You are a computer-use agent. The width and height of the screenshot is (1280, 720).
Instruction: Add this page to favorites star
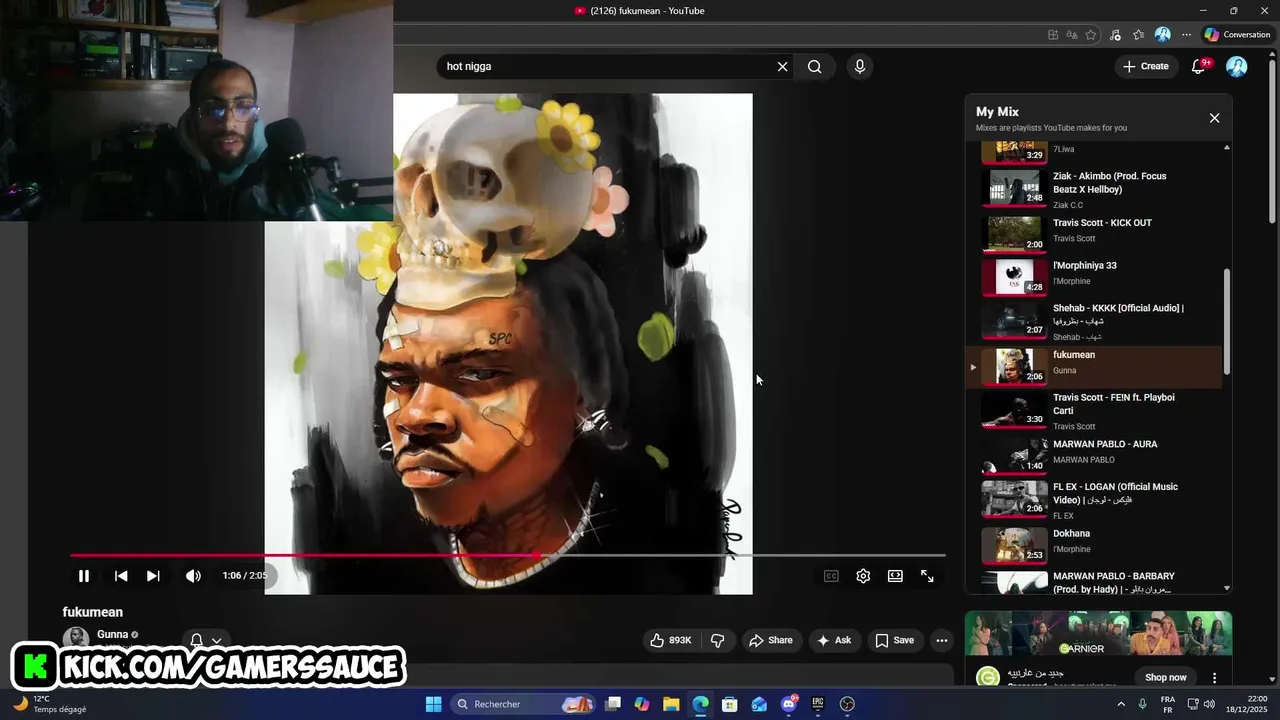coord(1091,34)
